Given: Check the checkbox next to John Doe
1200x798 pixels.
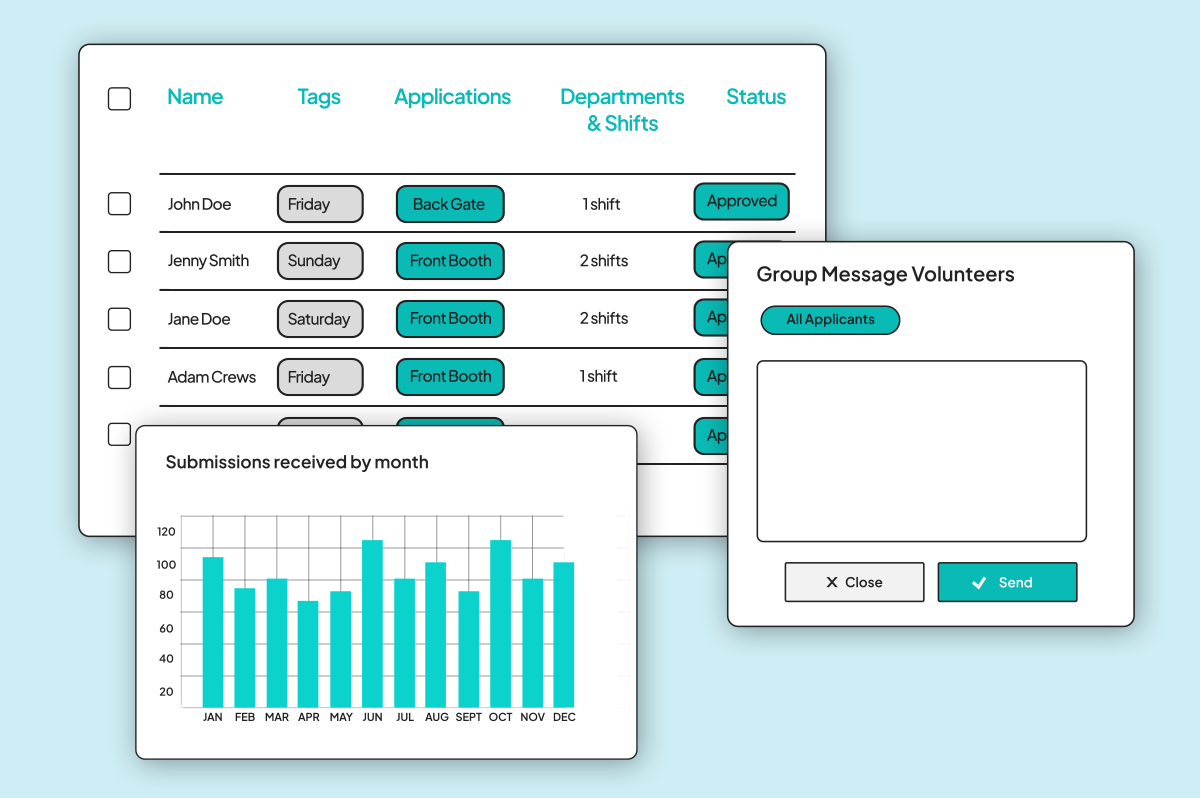Looking at the screenshot, I should coord(119,203).
